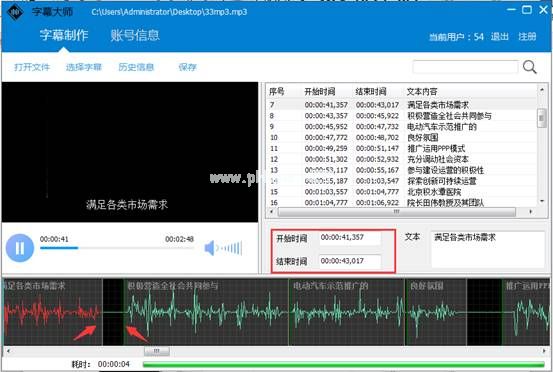Pause playback with the round pause button
The height and width of the screenshot is (372, 553).
(20, 248)
